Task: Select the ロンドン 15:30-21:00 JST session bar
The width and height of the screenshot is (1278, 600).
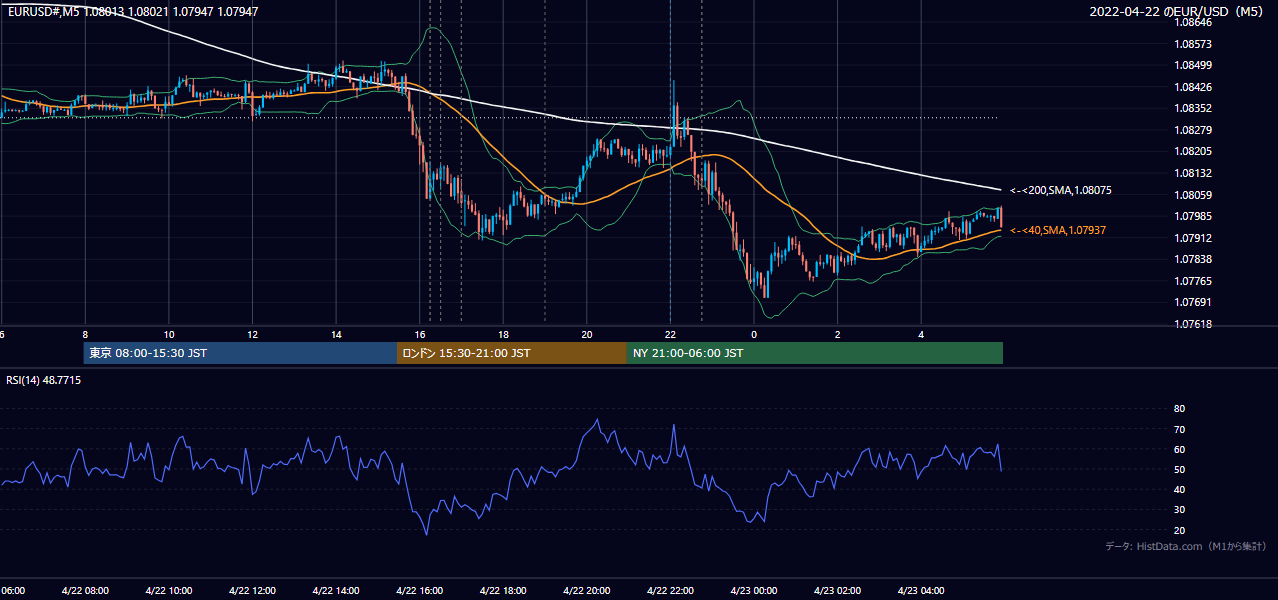Action: pos(512,353)
